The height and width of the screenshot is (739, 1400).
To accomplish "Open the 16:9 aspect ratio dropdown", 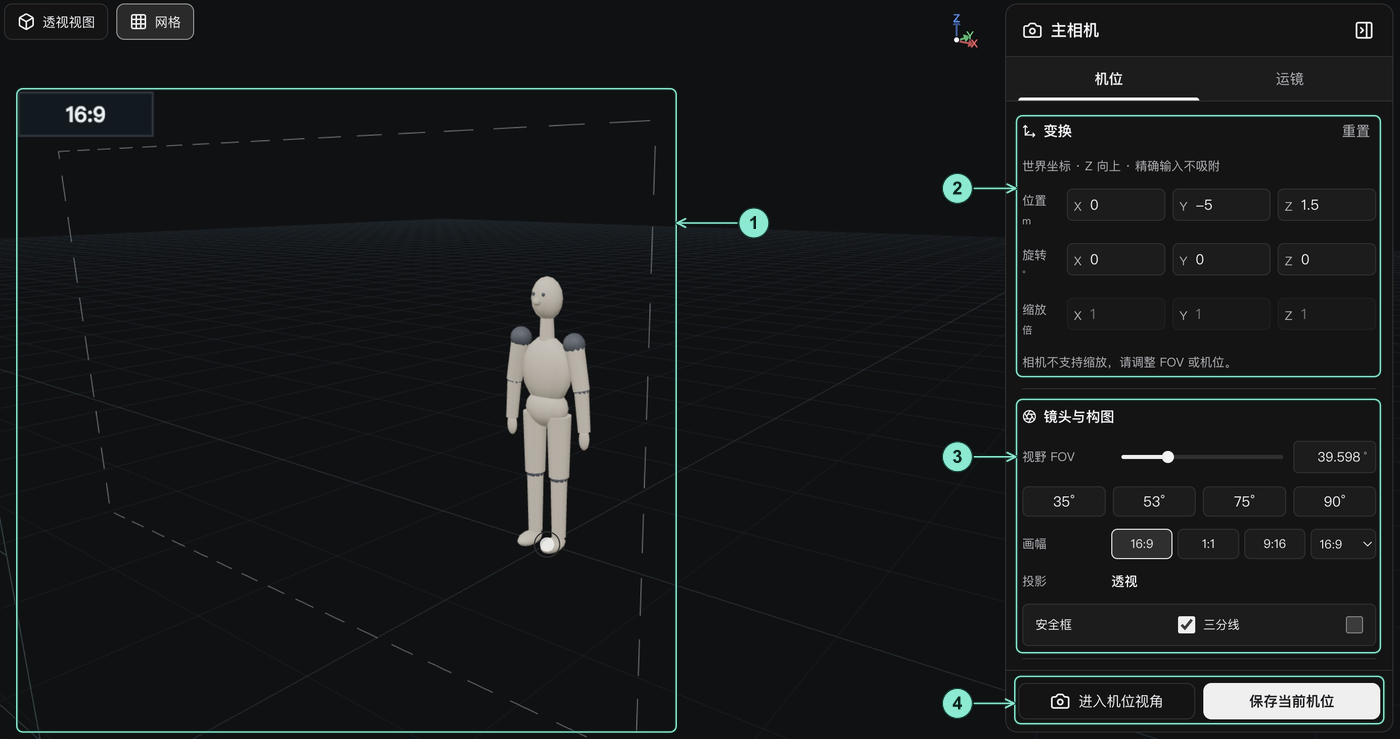I will (1343, 544).
